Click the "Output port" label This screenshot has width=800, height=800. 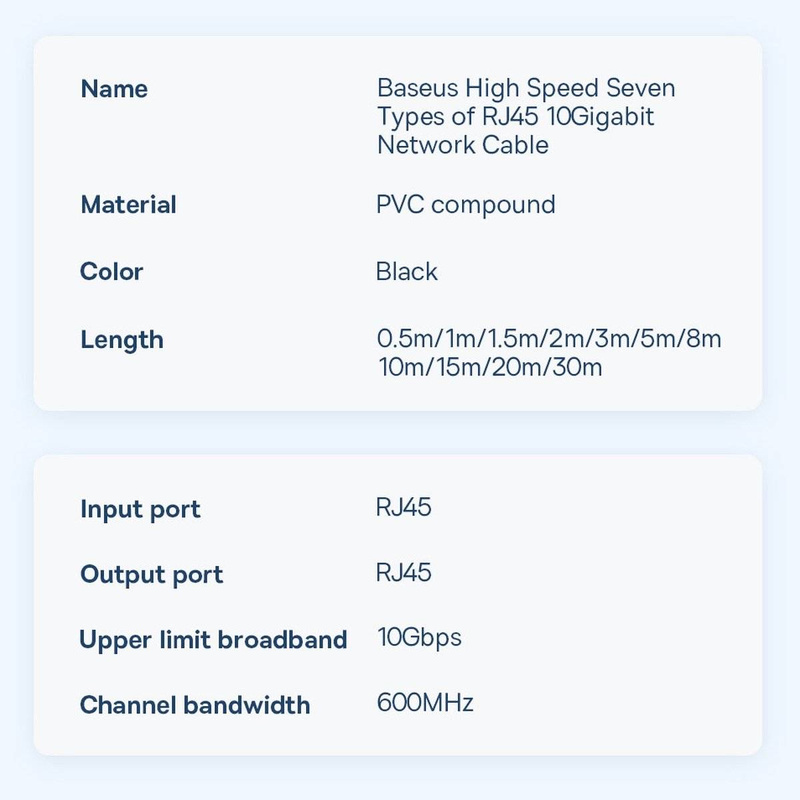click(x=151, y=575)
